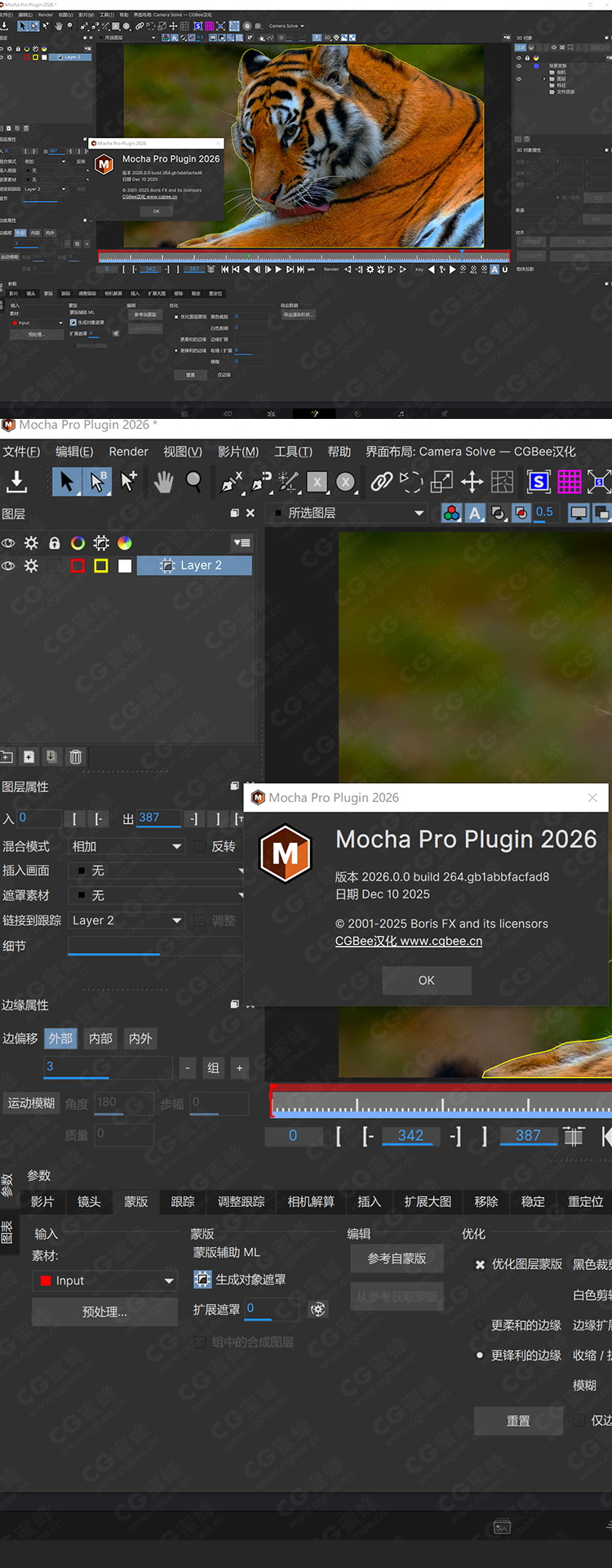Screen dimensions: 612x1568
Task: Click the blue S surface icon
Action: (539, 482)
